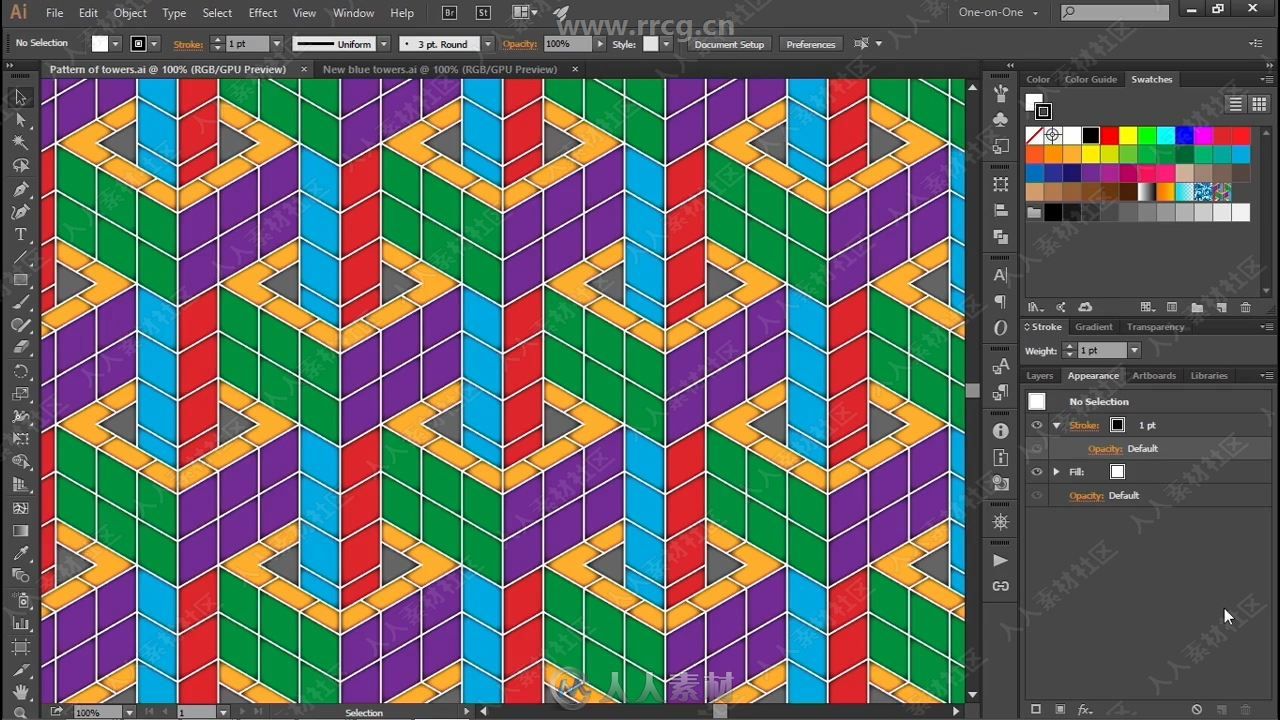This screenshot has height=720, width=1280.
Task: Select the Lasso tool
Action: click(21, 166)
